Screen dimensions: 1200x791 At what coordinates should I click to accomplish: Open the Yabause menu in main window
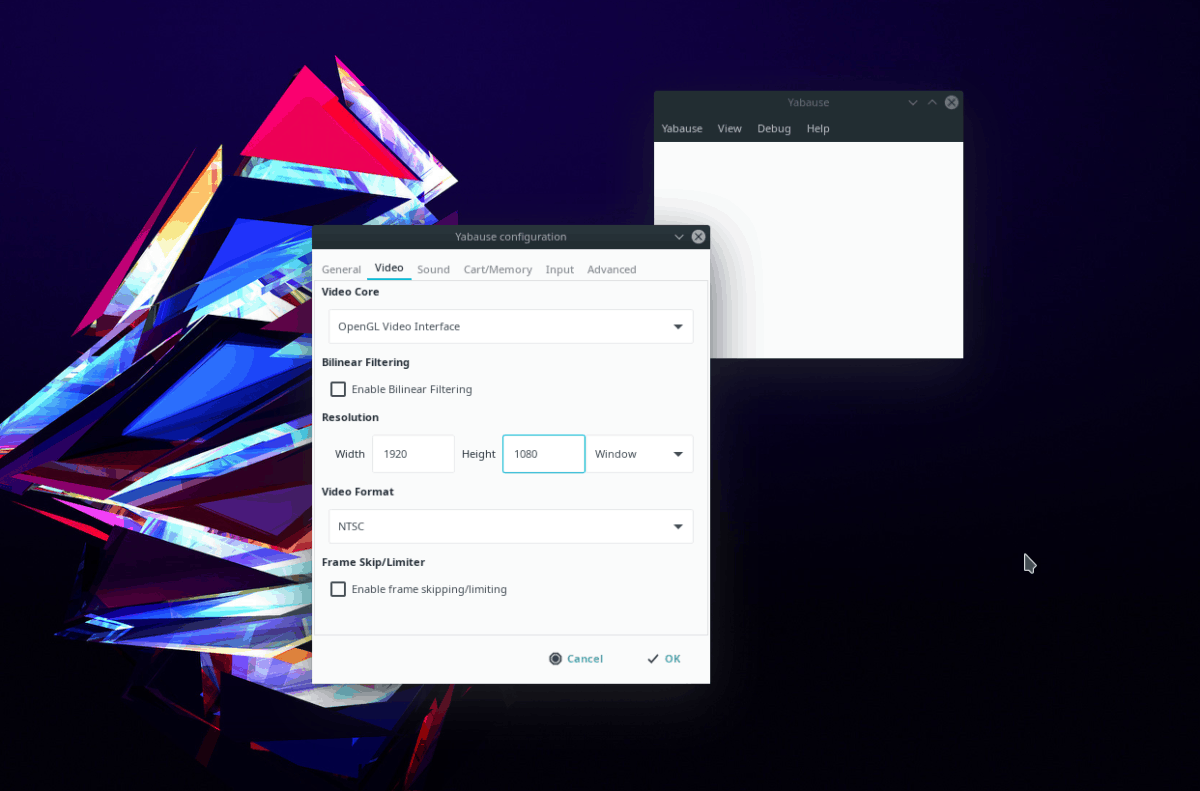[682, 128]
